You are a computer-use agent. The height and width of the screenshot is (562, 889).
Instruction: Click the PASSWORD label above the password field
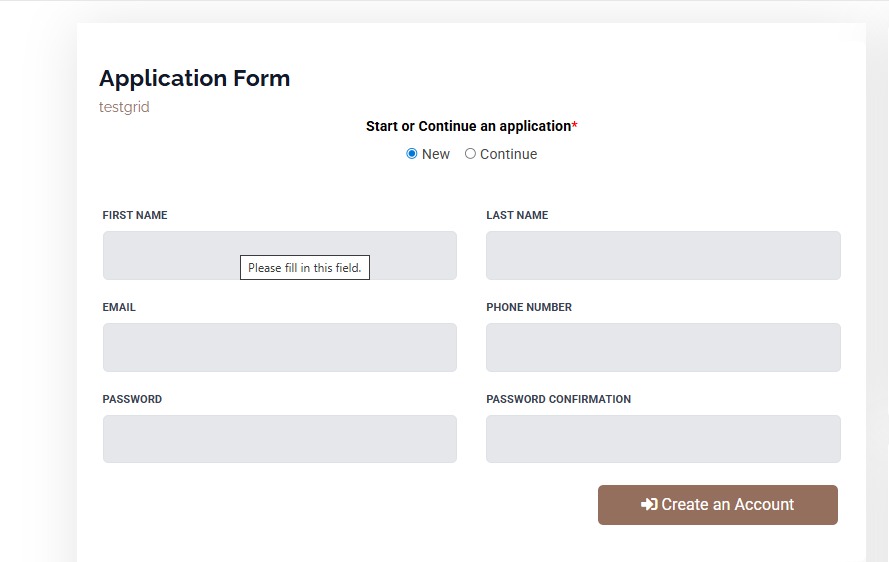pyautogui.click(x=132, y=399)
